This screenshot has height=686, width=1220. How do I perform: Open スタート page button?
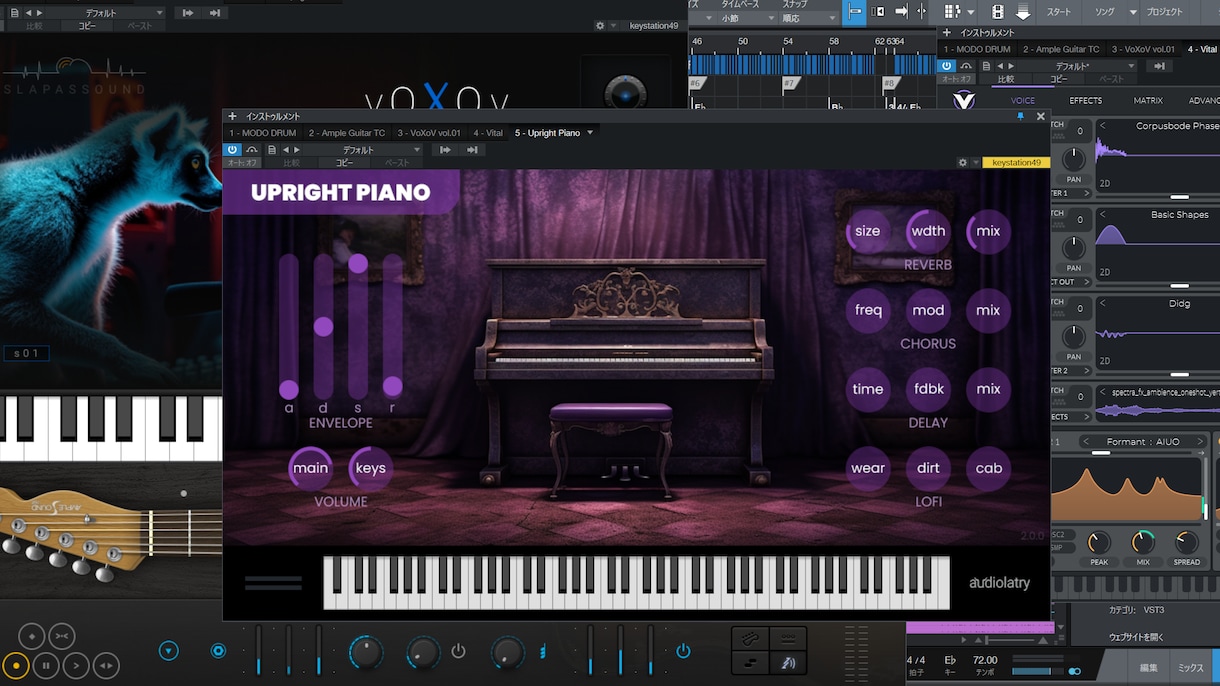1059,12
